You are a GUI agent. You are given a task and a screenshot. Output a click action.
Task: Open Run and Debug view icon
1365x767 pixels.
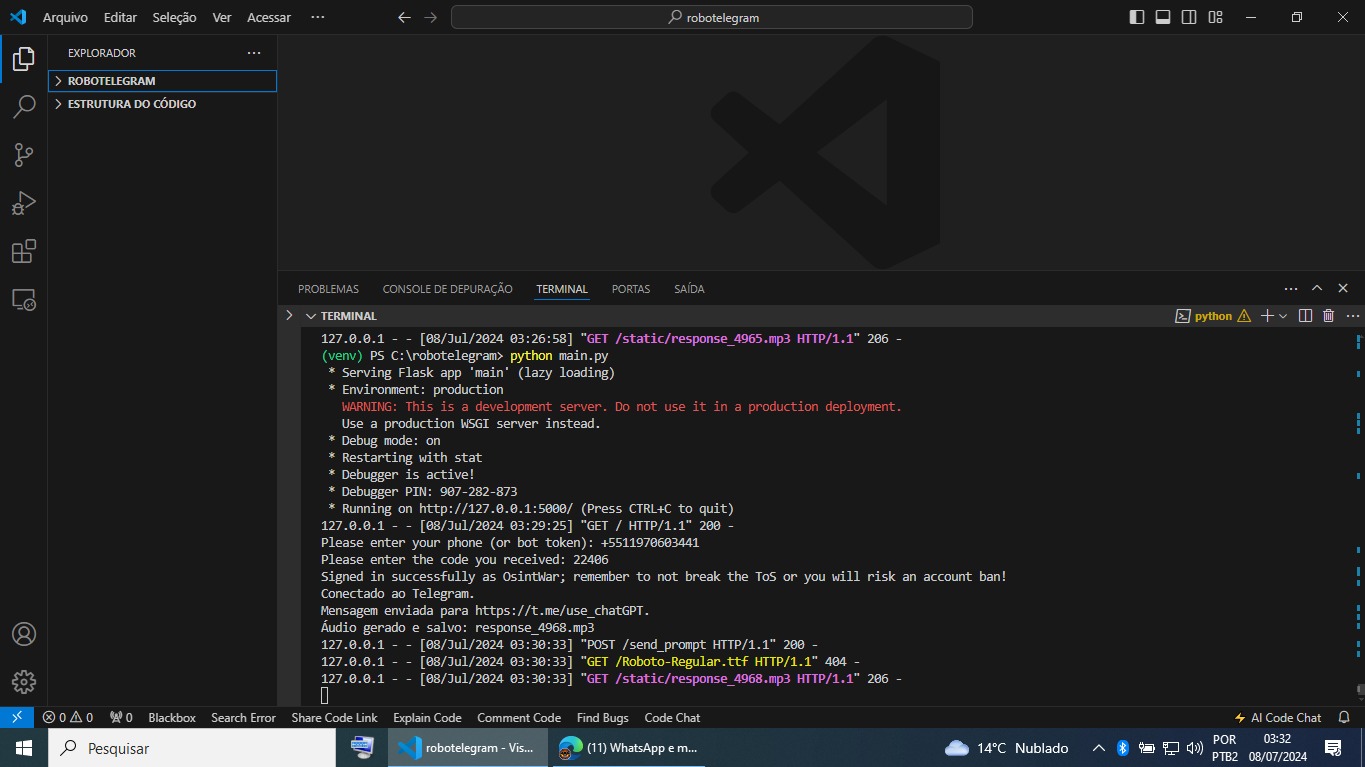pyautogui.click(x=24, y=203)
